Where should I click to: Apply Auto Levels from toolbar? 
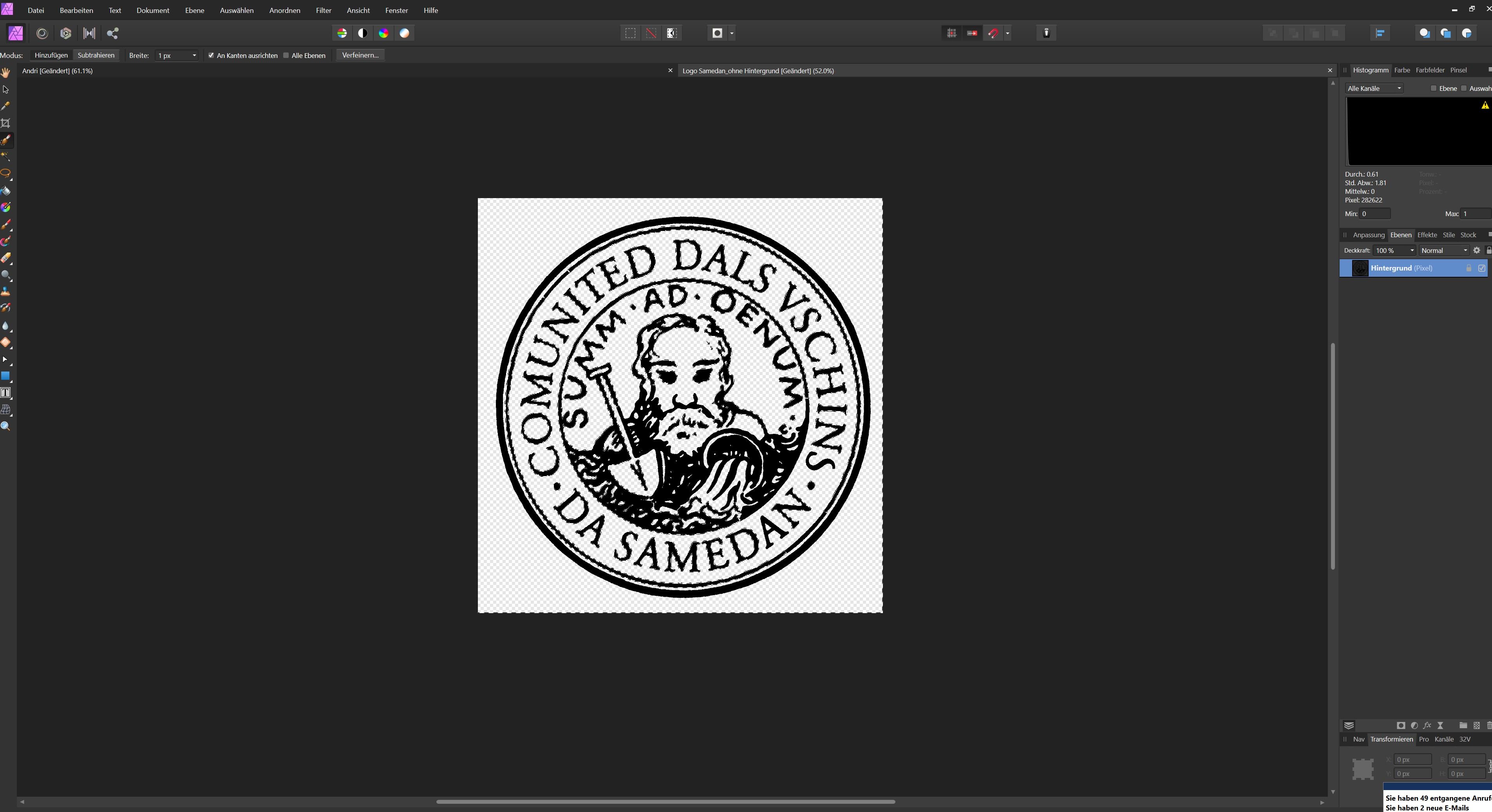[x=342, y=33]
